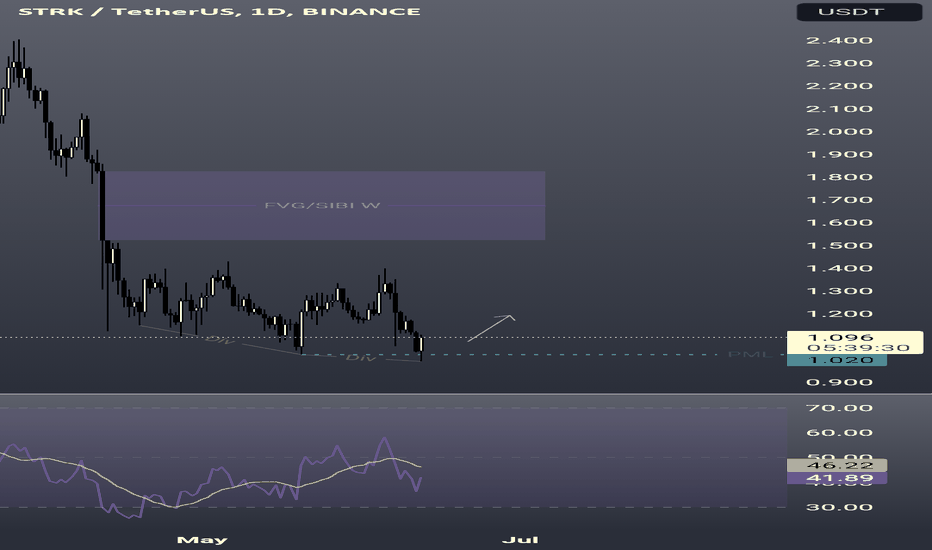Click the 41.89 RSI value label

point(837,478)
